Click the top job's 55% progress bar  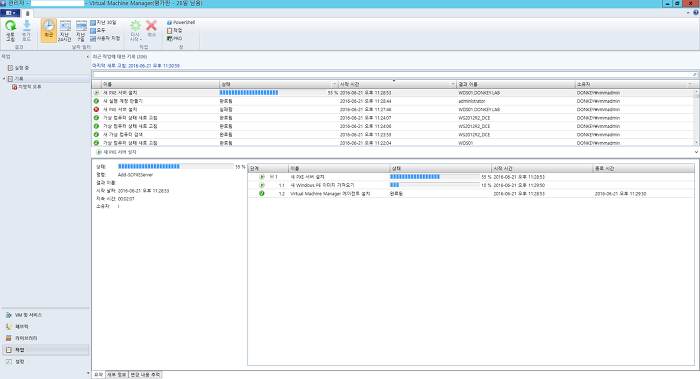coord(273,93)
